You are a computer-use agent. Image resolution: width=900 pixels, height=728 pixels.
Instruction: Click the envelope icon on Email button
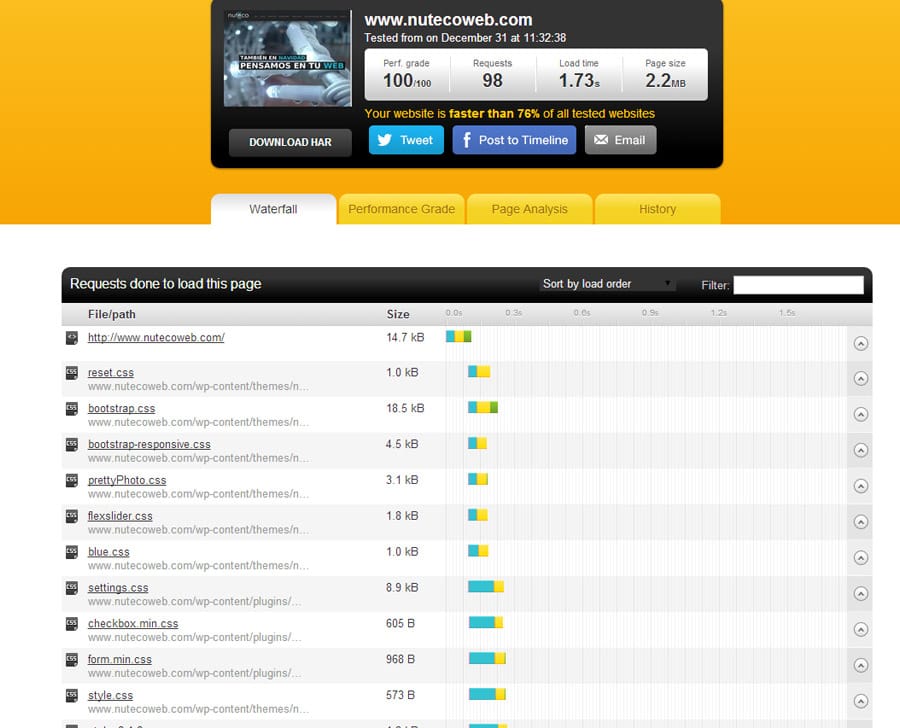[x=601, y=140]
